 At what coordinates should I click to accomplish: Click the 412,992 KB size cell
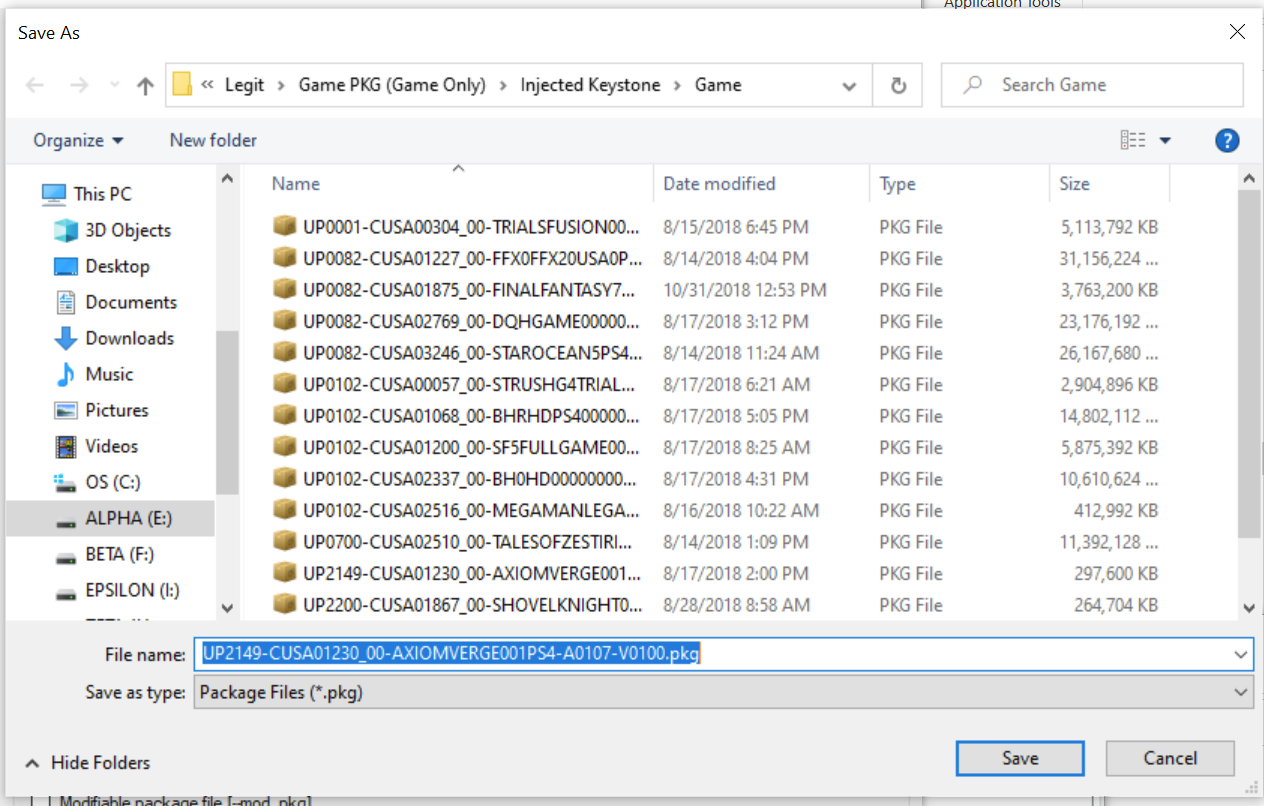(x=1115, y=510)
